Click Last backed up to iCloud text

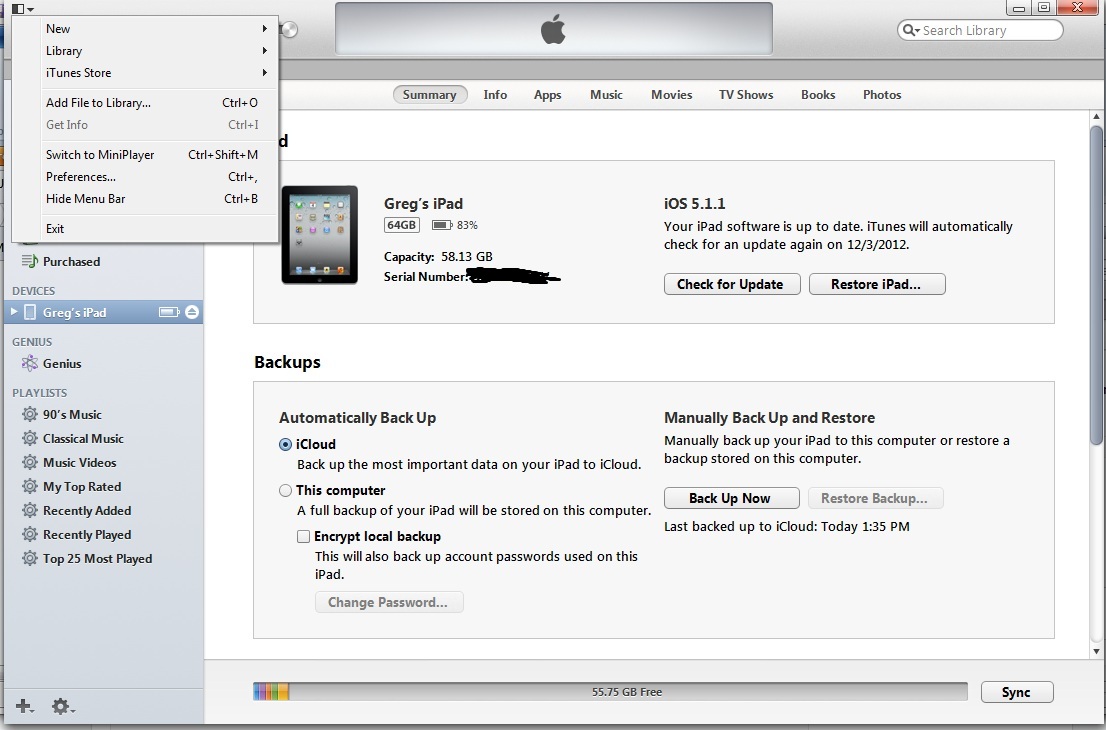tap(787, 526)
